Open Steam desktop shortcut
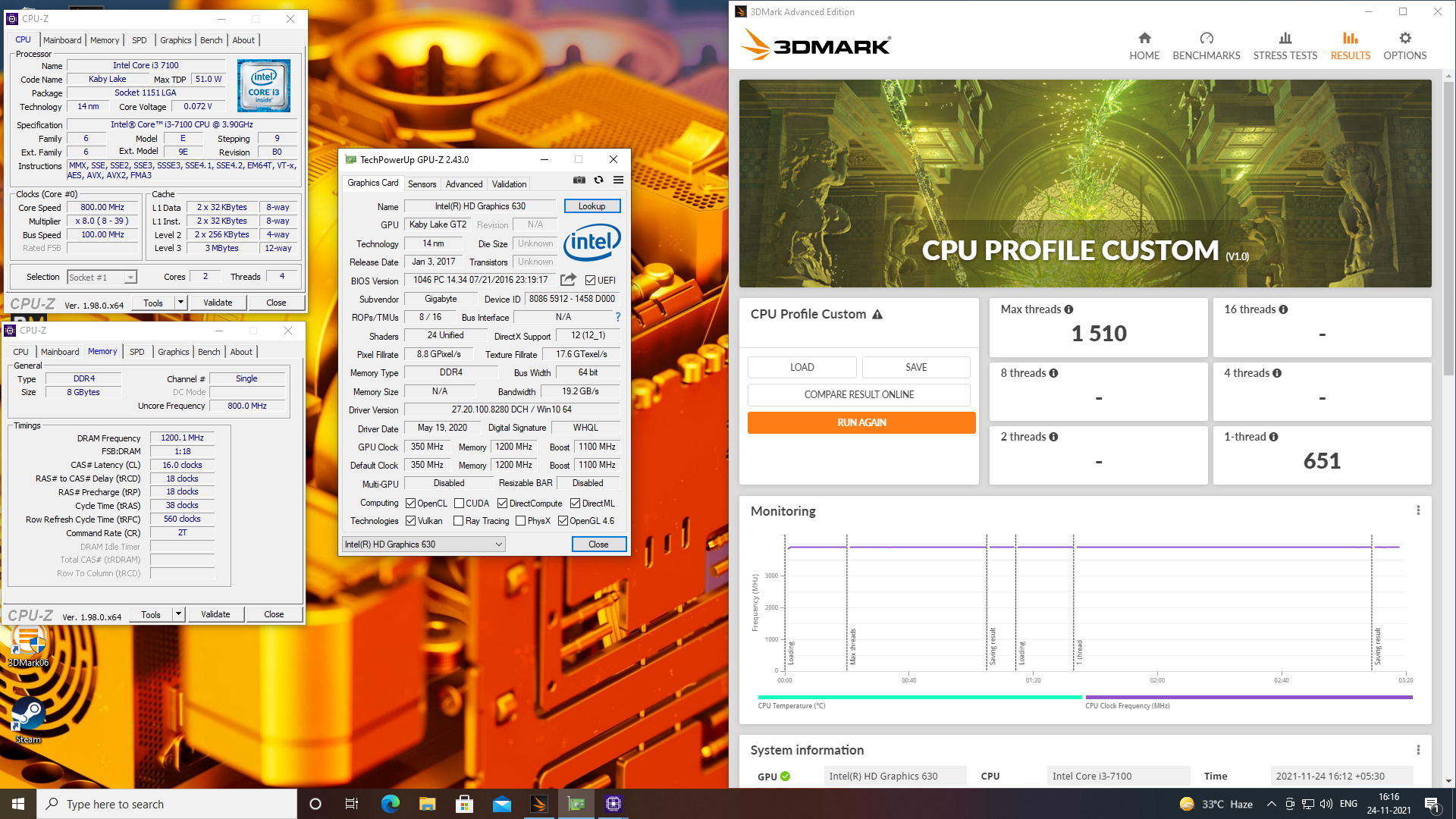 point(29,719)
